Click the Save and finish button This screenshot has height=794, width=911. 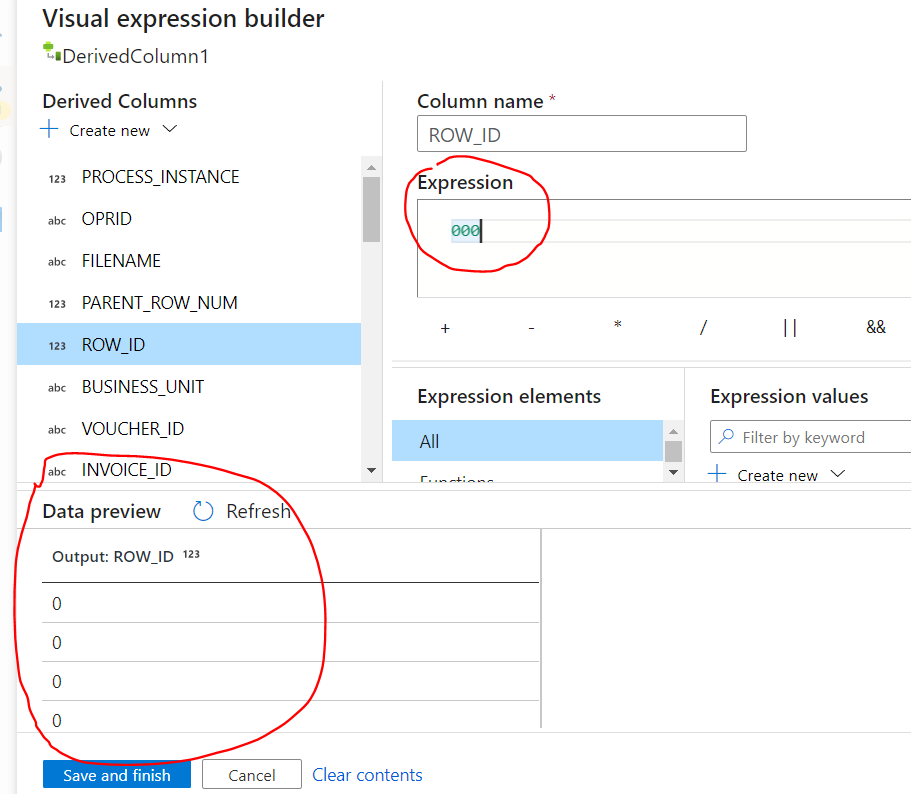point(117,775)
